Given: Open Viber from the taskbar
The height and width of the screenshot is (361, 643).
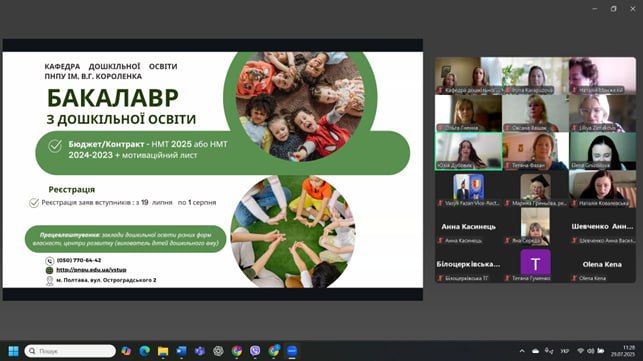Looking at the screenshot, I should tap(255, 351).
